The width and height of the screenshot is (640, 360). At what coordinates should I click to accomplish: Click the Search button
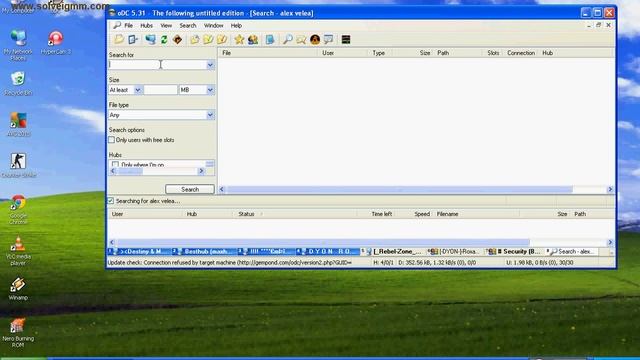tap(190, 189)
